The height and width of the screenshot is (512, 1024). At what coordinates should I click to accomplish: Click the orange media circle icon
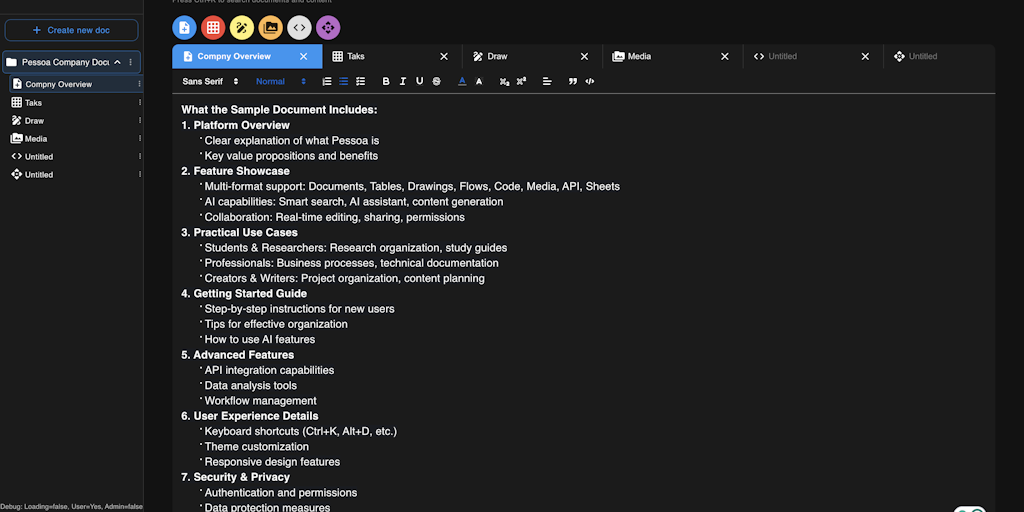click(270, 27)
